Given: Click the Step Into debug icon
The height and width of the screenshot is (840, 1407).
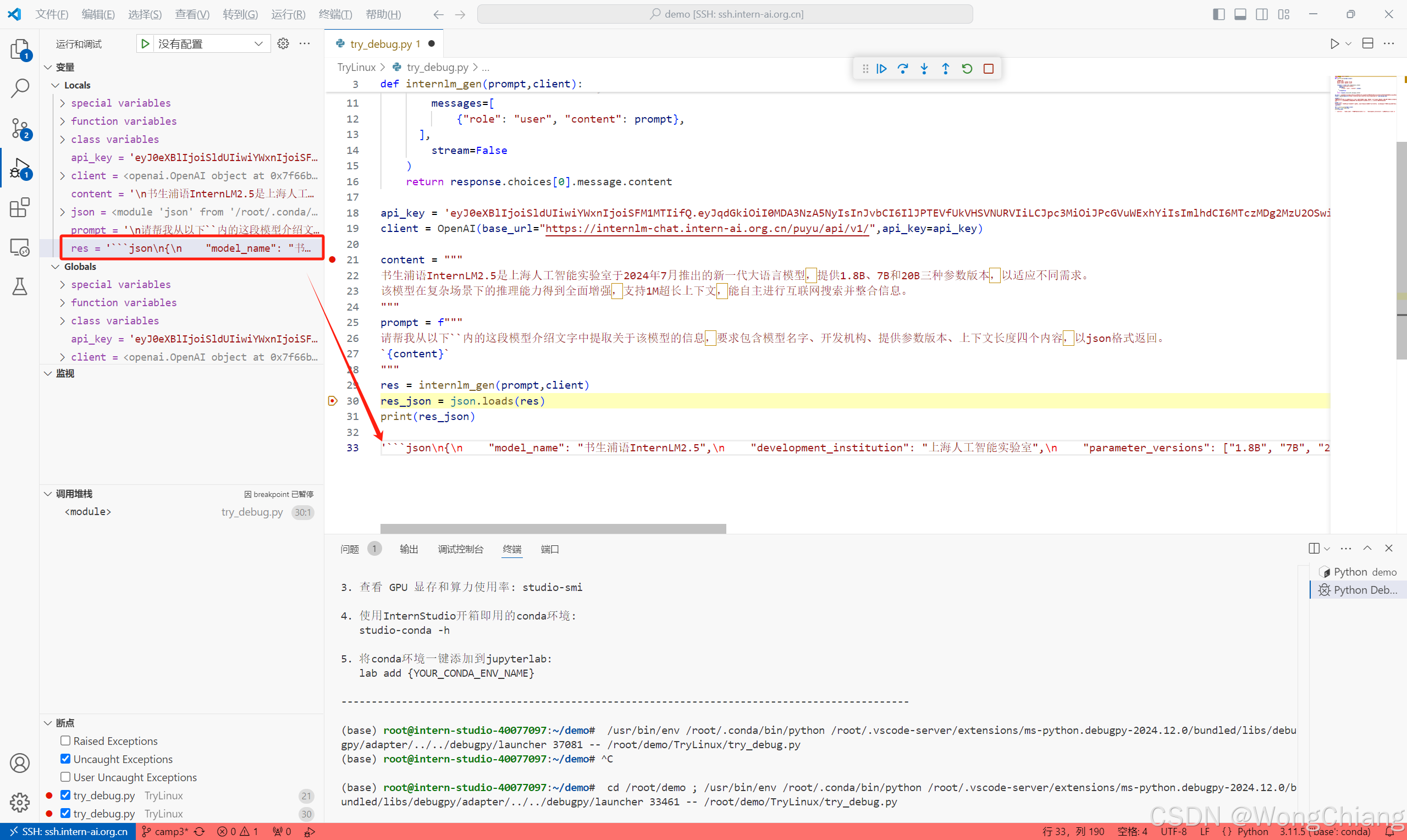Looking at the screenshot, I should [924, 69].
